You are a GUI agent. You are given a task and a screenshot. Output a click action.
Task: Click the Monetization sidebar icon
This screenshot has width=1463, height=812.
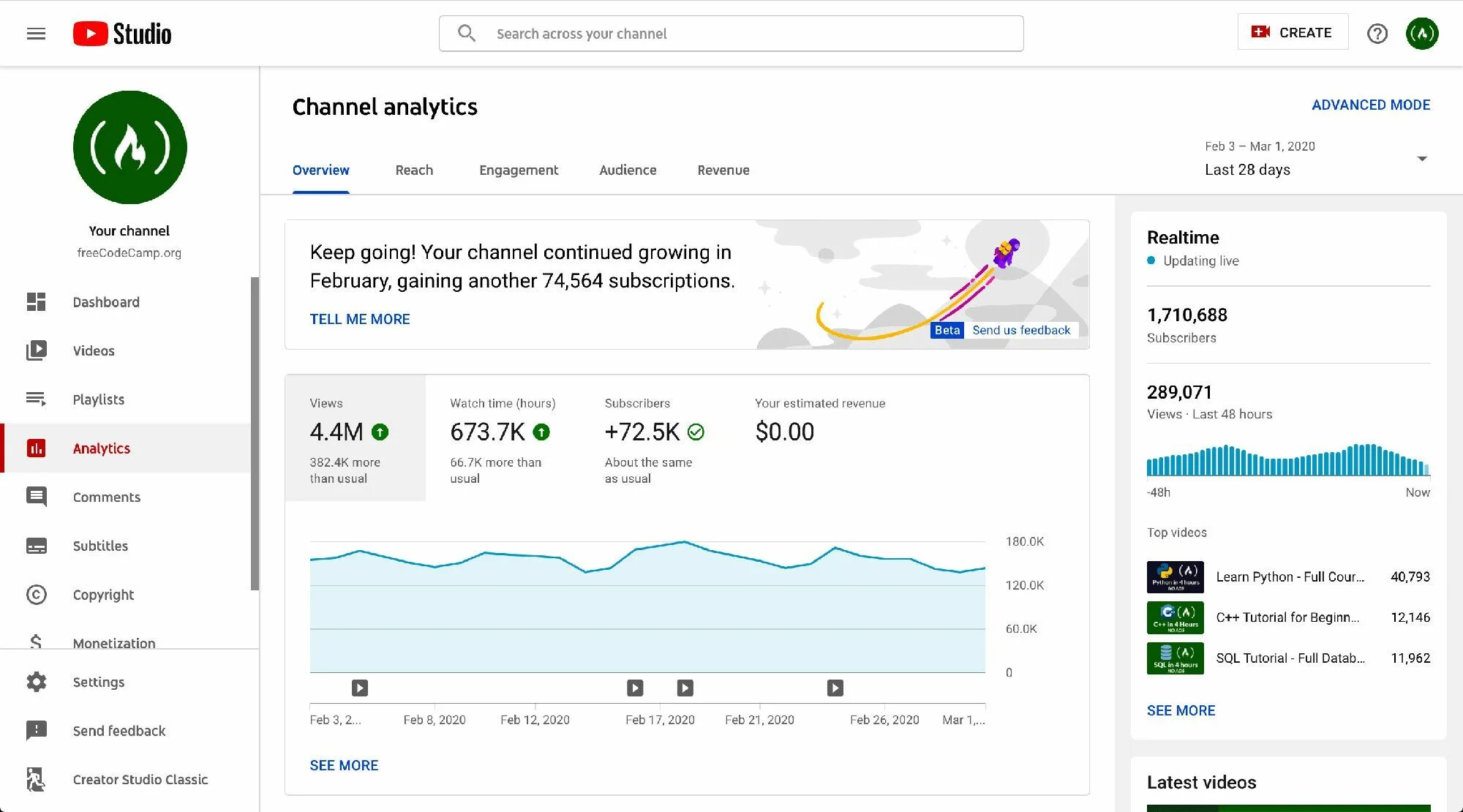36,641
